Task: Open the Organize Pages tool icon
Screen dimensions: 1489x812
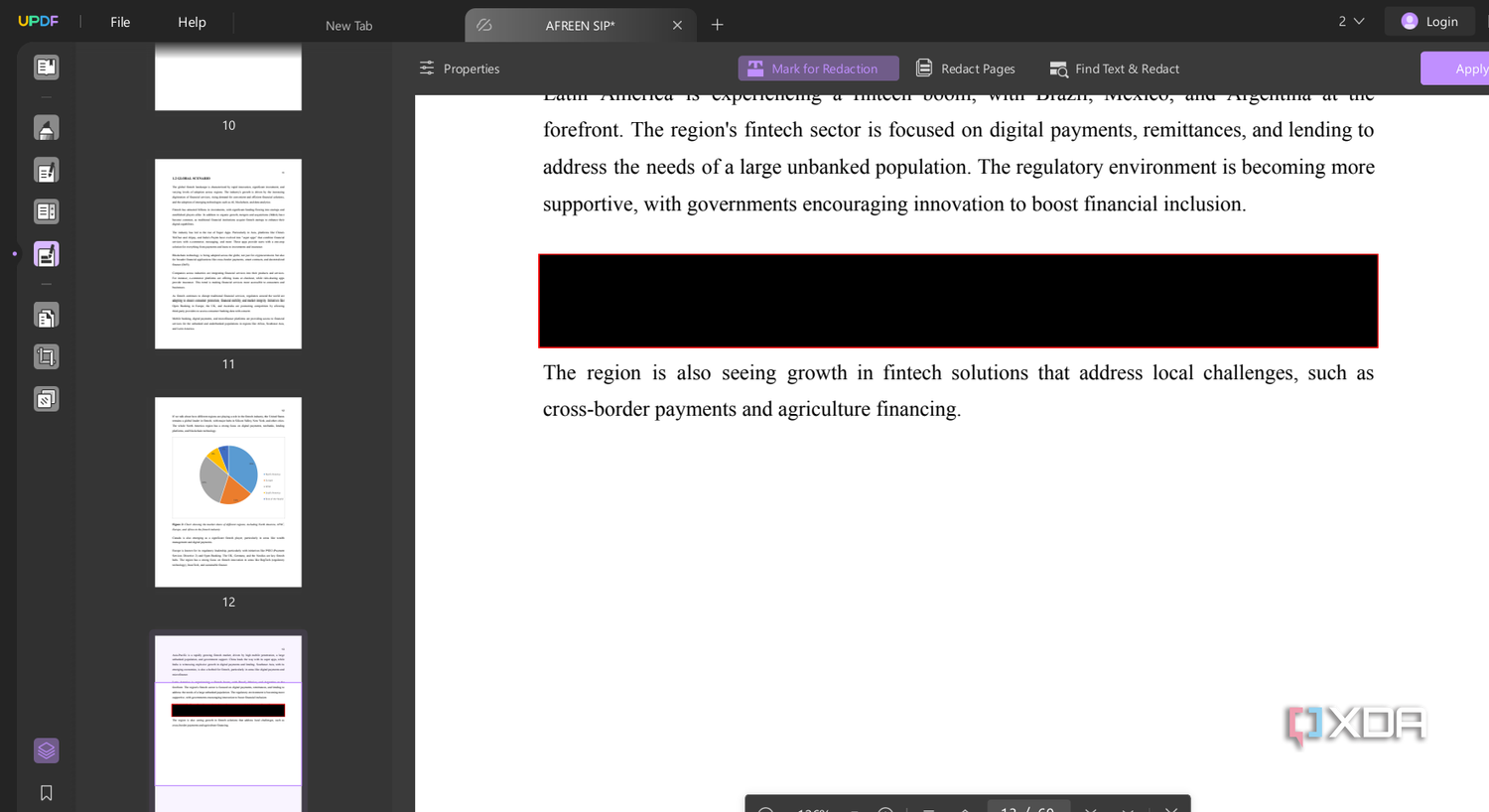Action: click(x=46, y=316)
